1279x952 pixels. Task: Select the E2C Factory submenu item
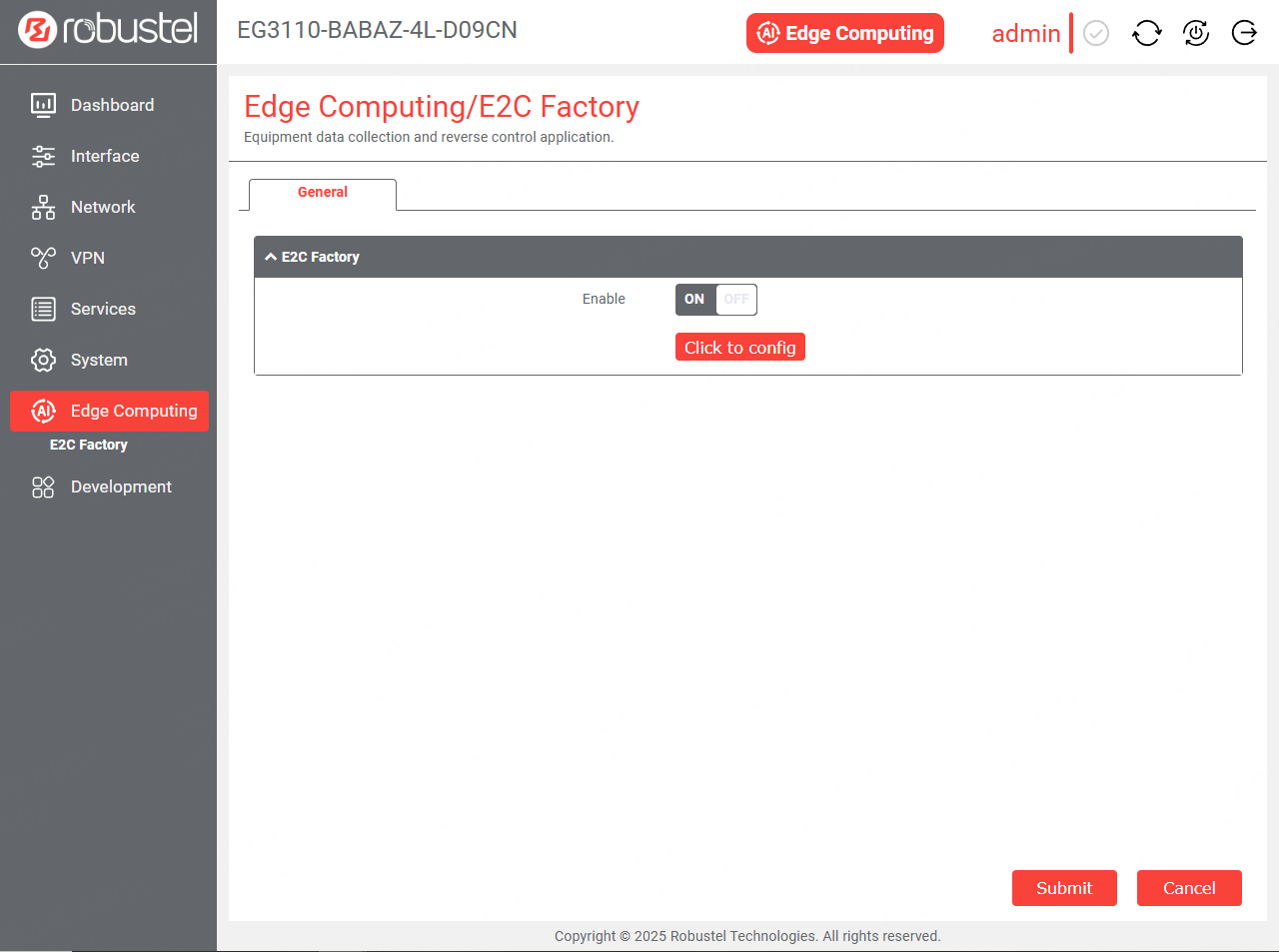[89, 445]
